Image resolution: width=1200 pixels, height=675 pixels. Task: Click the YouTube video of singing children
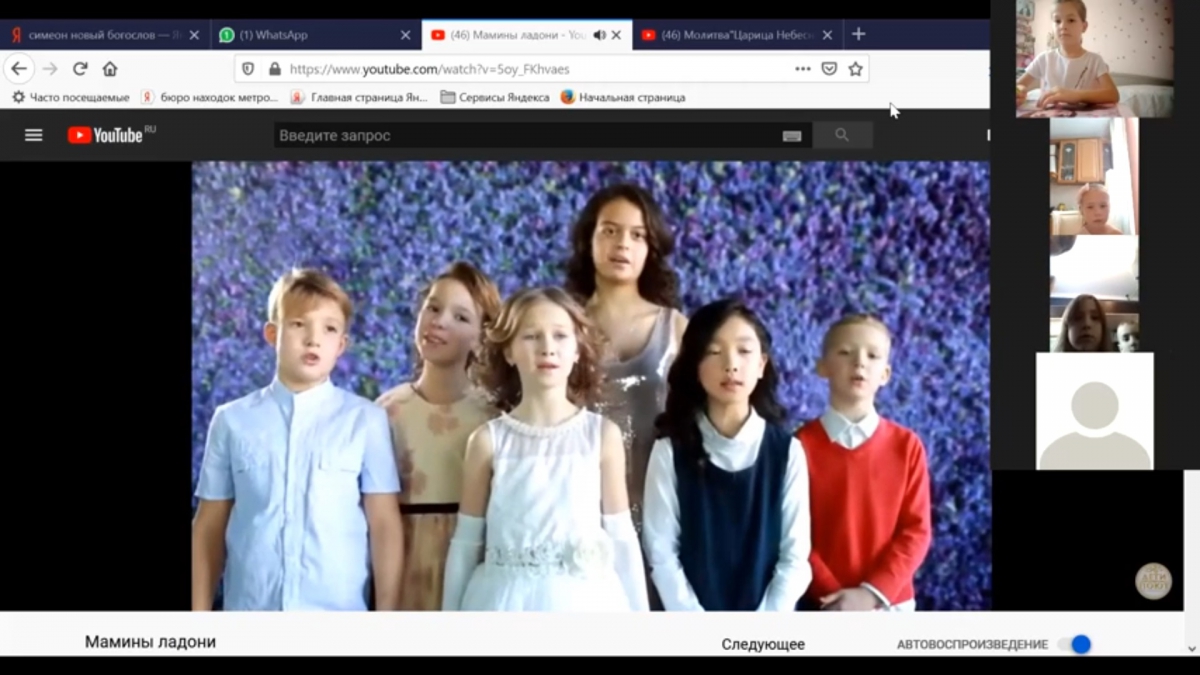[591, 386]
